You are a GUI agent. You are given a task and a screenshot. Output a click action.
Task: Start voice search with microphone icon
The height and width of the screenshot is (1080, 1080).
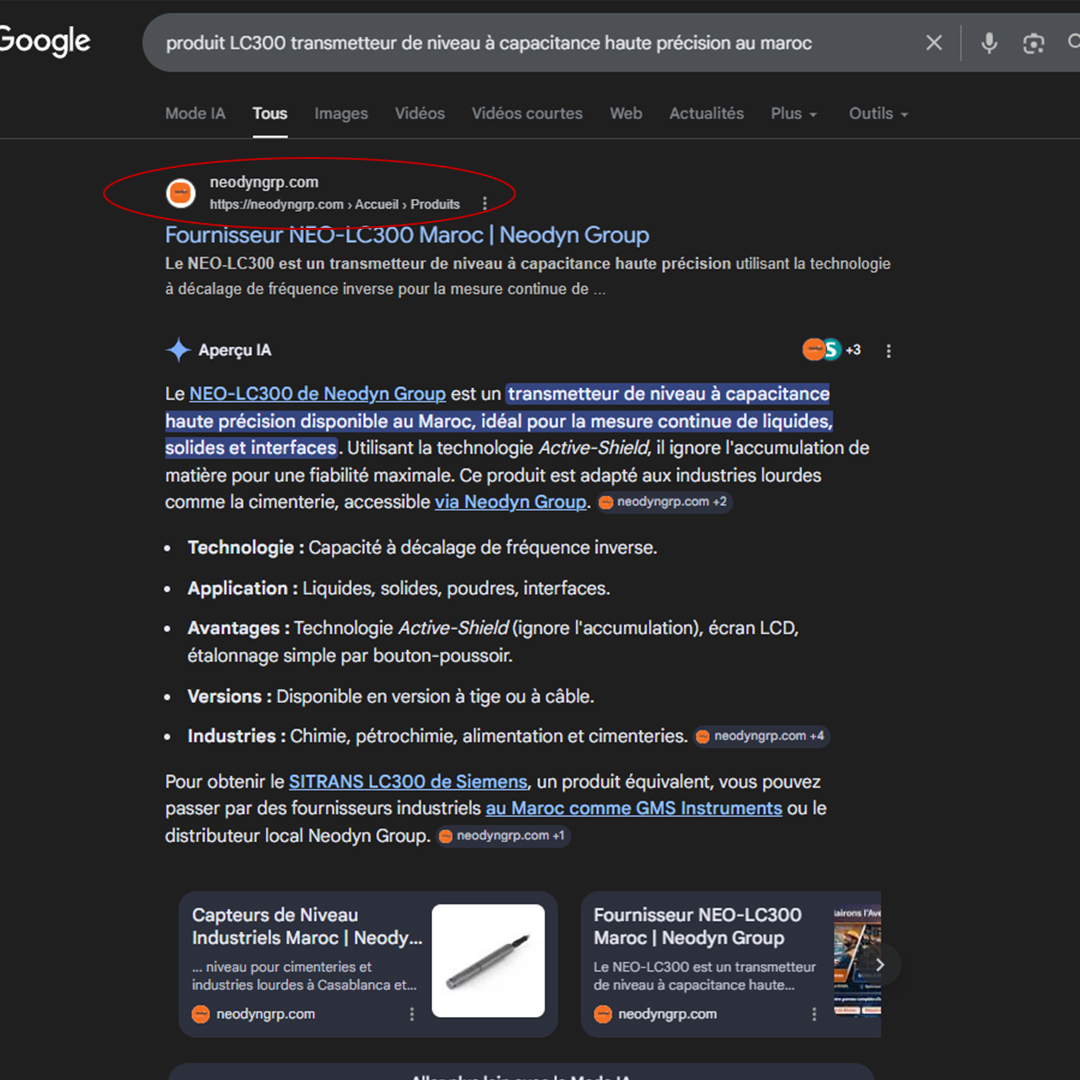click(989, 43)
